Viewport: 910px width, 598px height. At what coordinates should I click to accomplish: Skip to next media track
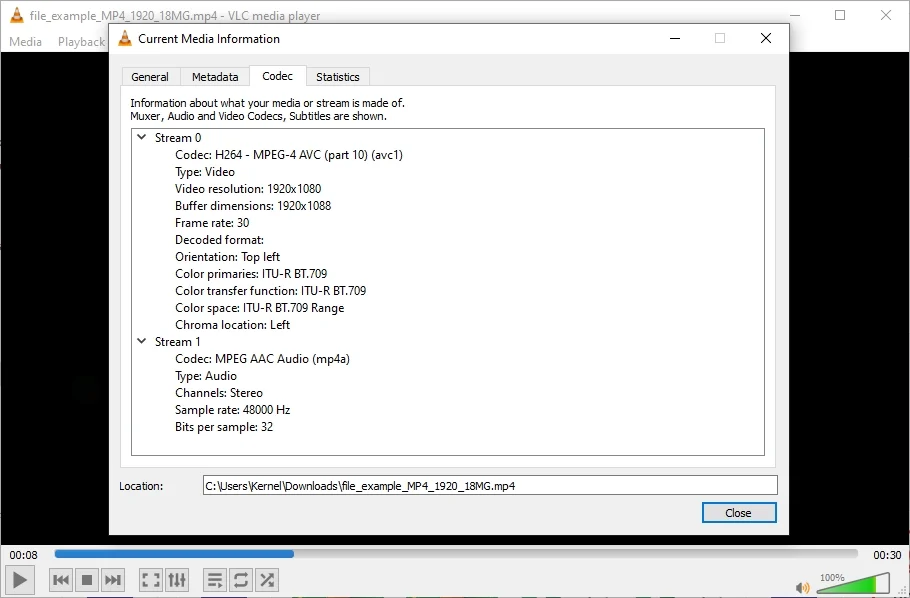pos(113,579)
